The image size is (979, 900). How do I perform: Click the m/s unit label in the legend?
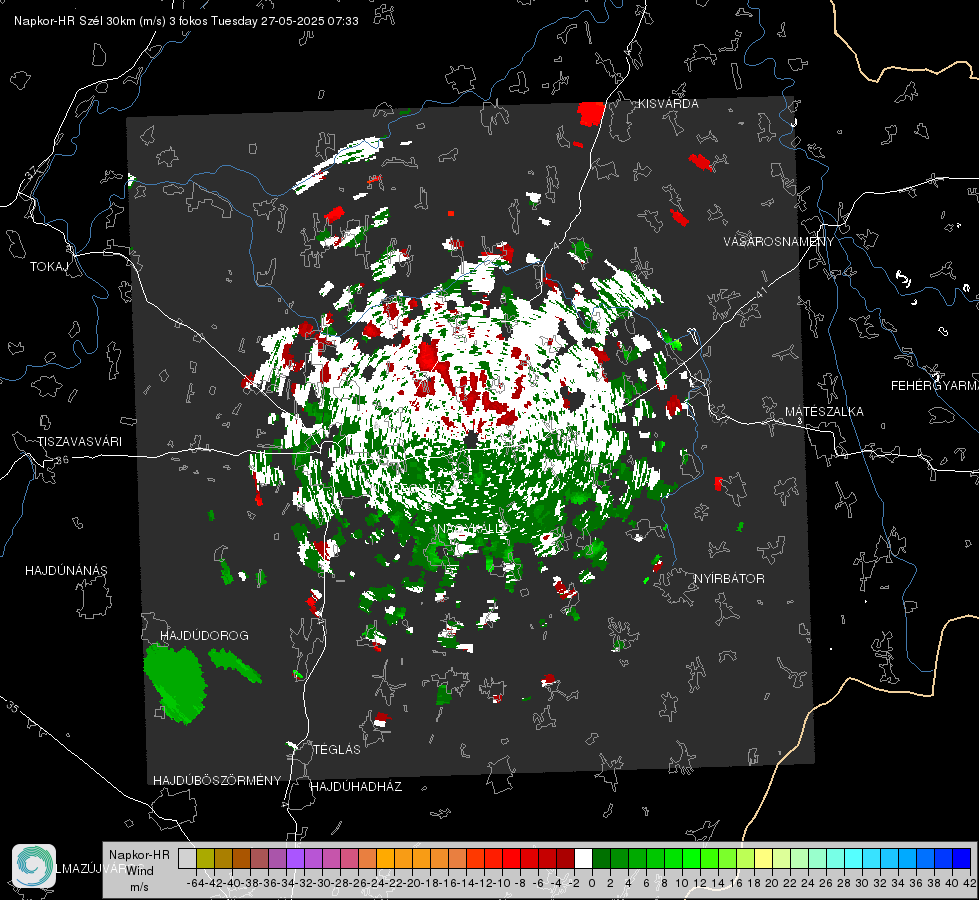coord(139,887)
